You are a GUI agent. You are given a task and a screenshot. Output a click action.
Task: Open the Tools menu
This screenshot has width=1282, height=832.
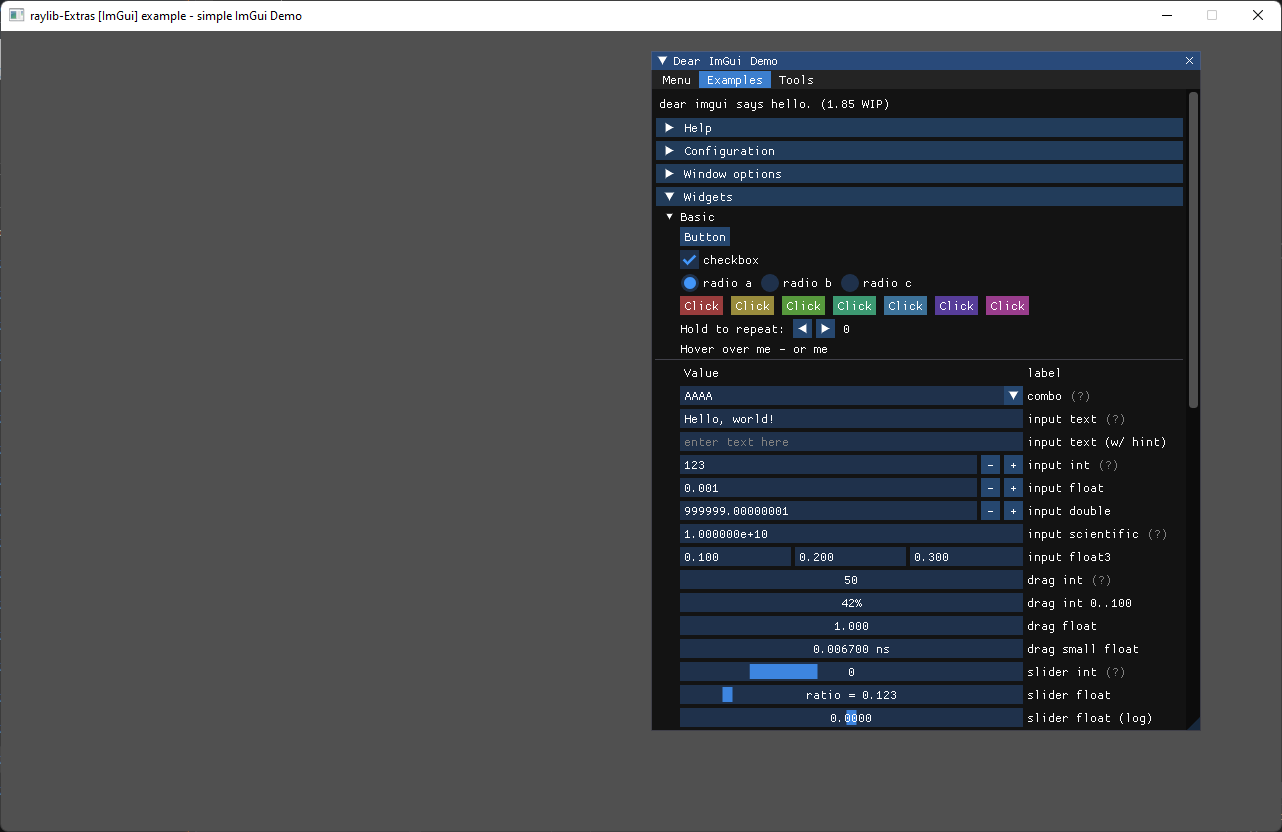[796, 80]
